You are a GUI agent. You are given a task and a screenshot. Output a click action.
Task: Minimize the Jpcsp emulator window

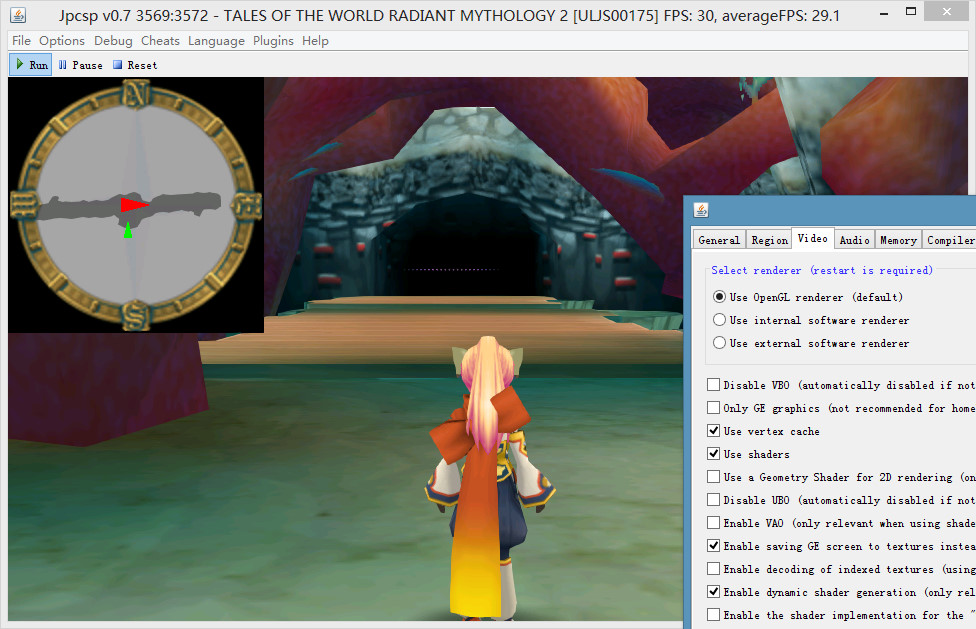pyautogui.click(x=884, y=12)
